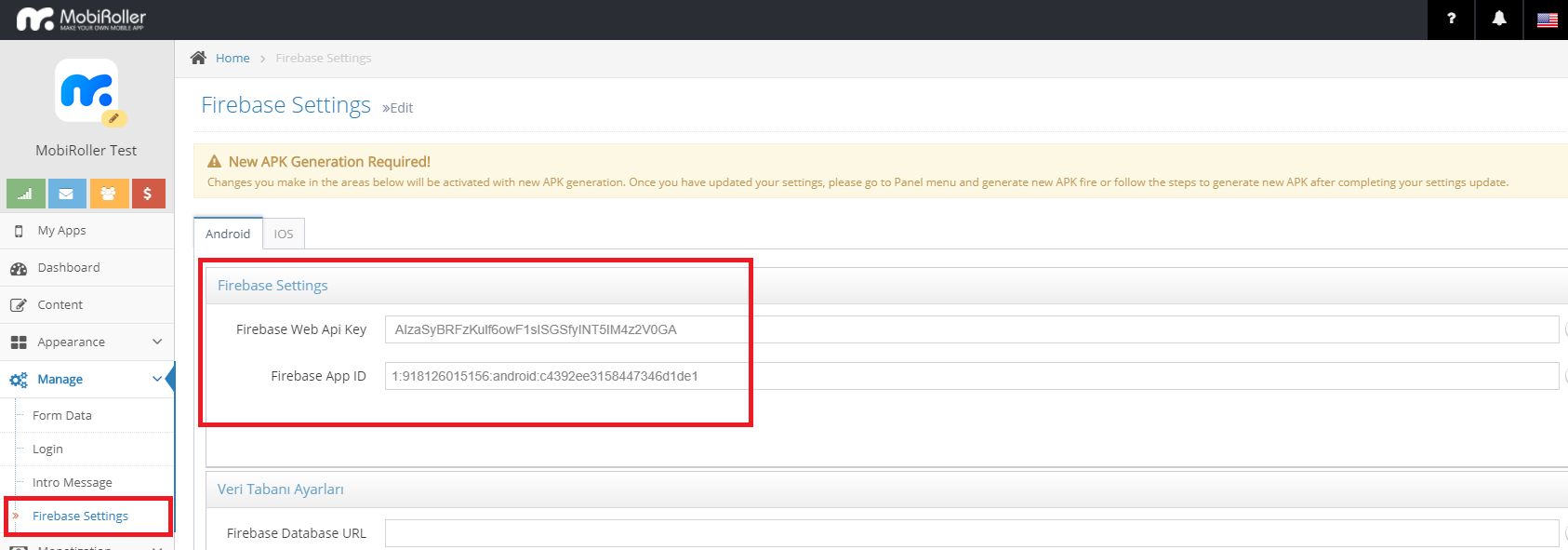Click the My Apps phone icon
Screen dimensions: 1568x550
(x=19, y=231)
